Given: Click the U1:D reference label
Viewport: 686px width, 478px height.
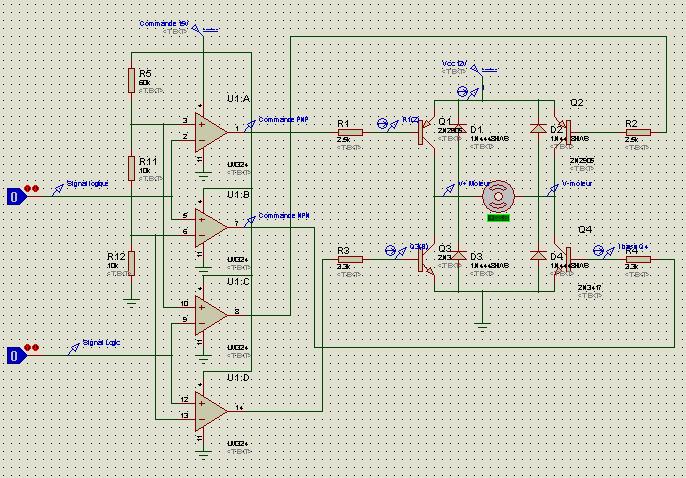Looking at the screenshot, I should click(x=238, y=378).
